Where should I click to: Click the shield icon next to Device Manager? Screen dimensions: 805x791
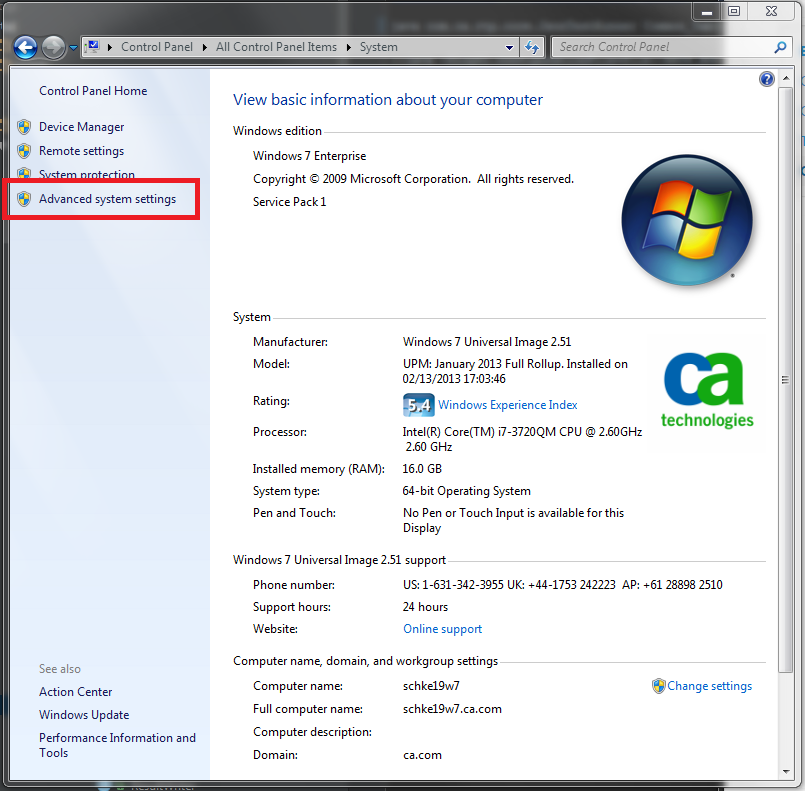click(24, 127)
